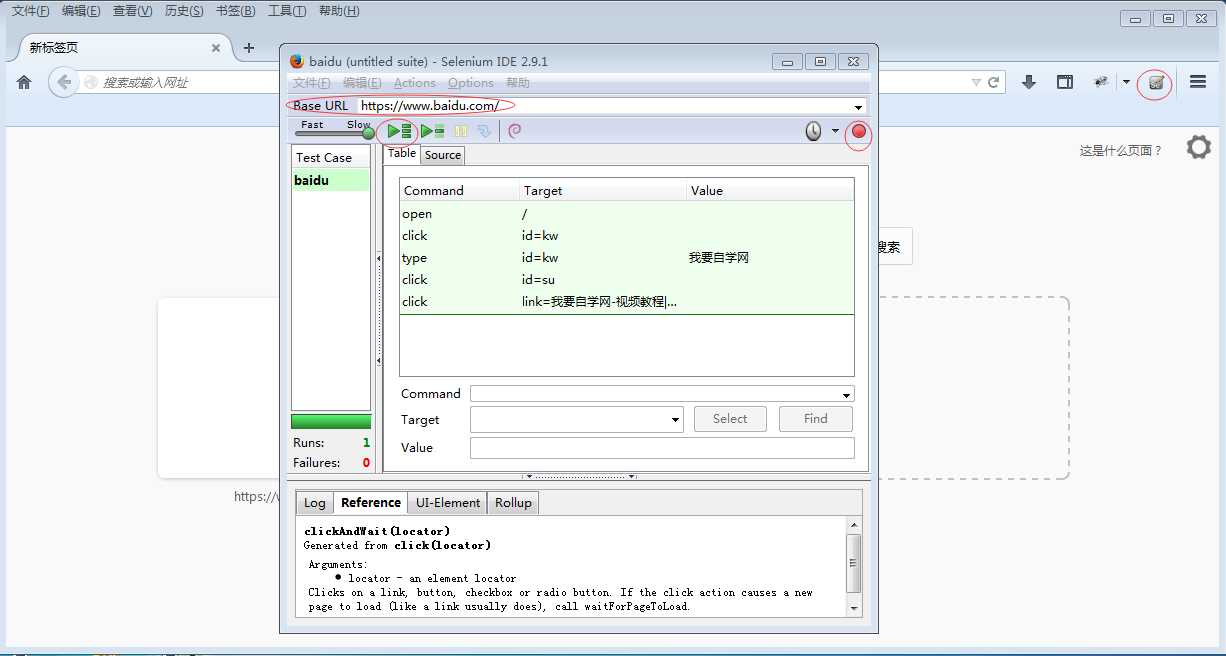Play current test case button

click(x=432, y=131)
